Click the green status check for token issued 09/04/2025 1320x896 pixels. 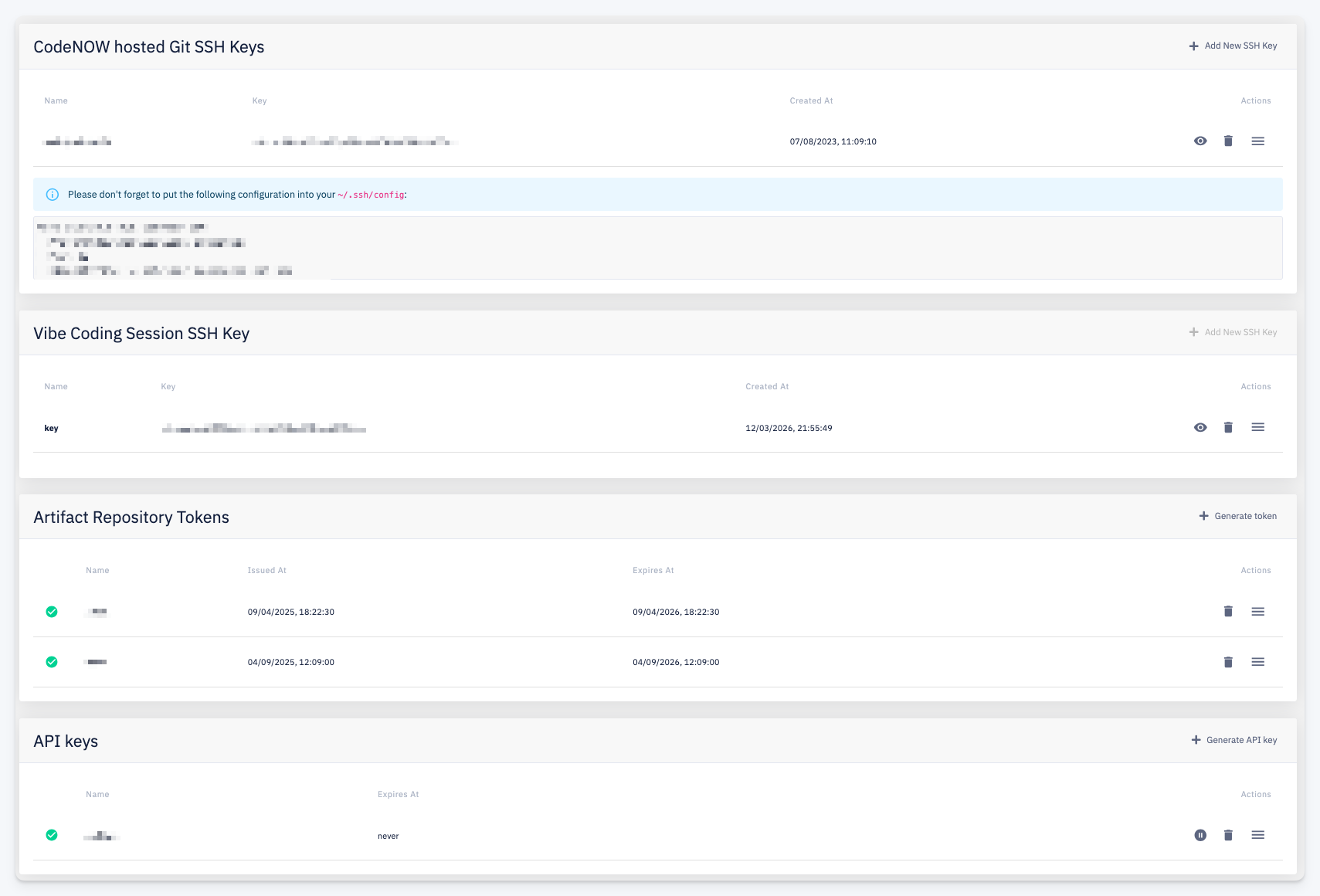[x=52, y=612]
